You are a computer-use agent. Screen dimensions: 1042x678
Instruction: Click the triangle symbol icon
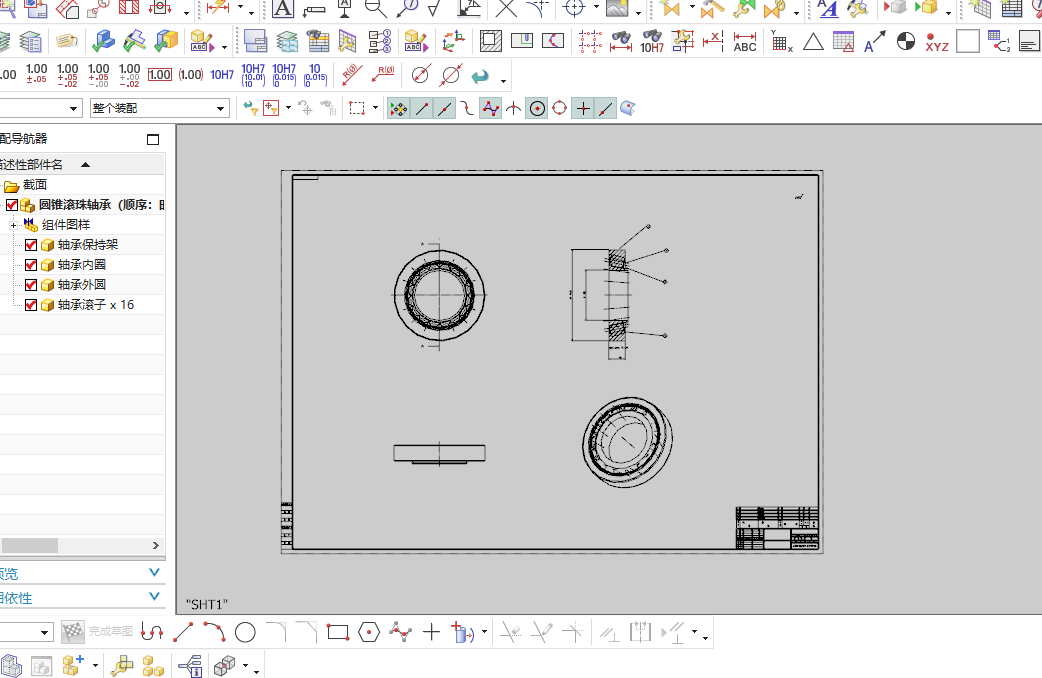tap(813, 42)
